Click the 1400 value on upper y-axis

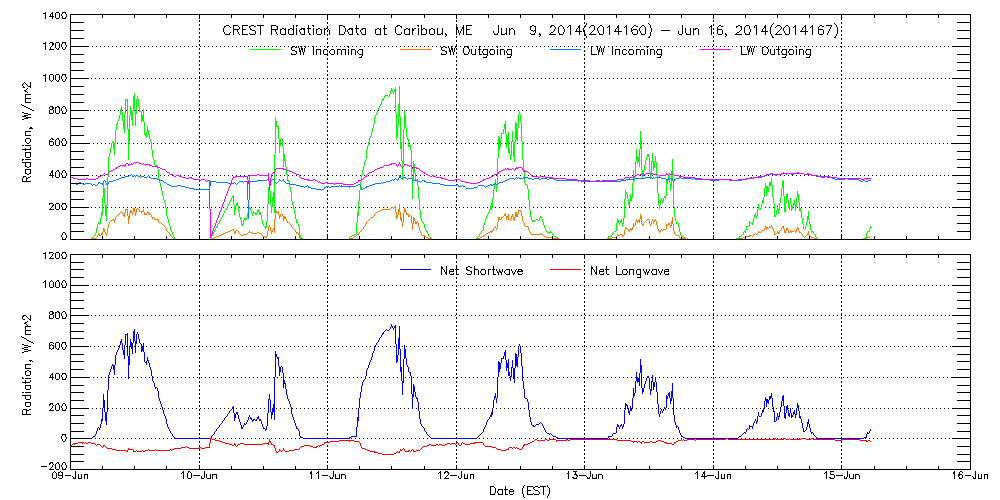click(56, 18)
